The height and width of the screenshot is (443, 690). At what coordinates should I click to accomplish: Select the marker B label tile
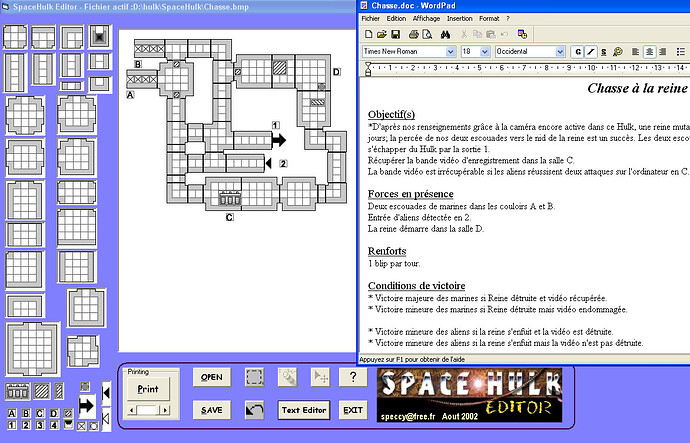tap(26, 413)
